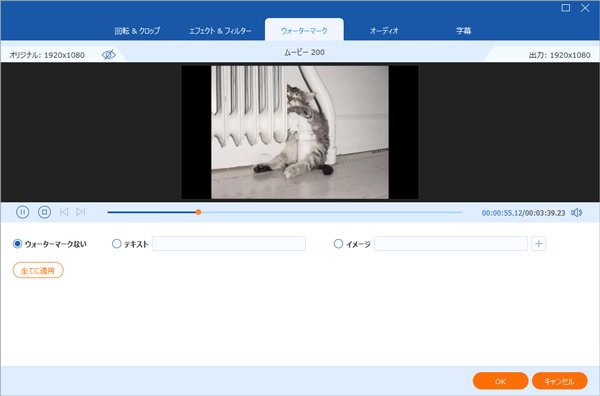Image resolution: width=600 pixels, height=396 pixels.
Task: Open the 回転 & クロップ tab
Action: click(x=137, y=31)
